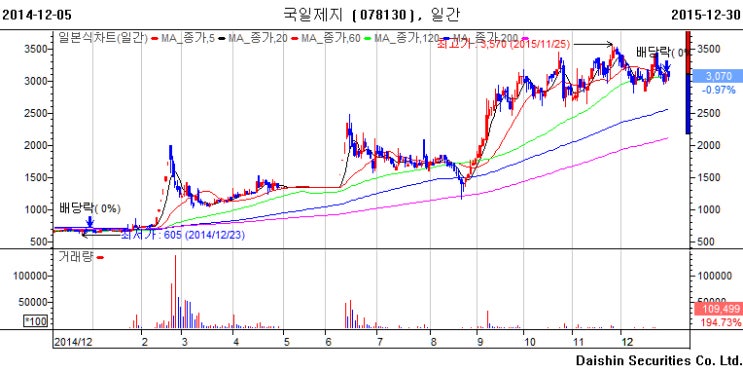Select the 일본식차트(일간) legend label
This screenshot has height=372, width=743.
click(x=103, y=38)
